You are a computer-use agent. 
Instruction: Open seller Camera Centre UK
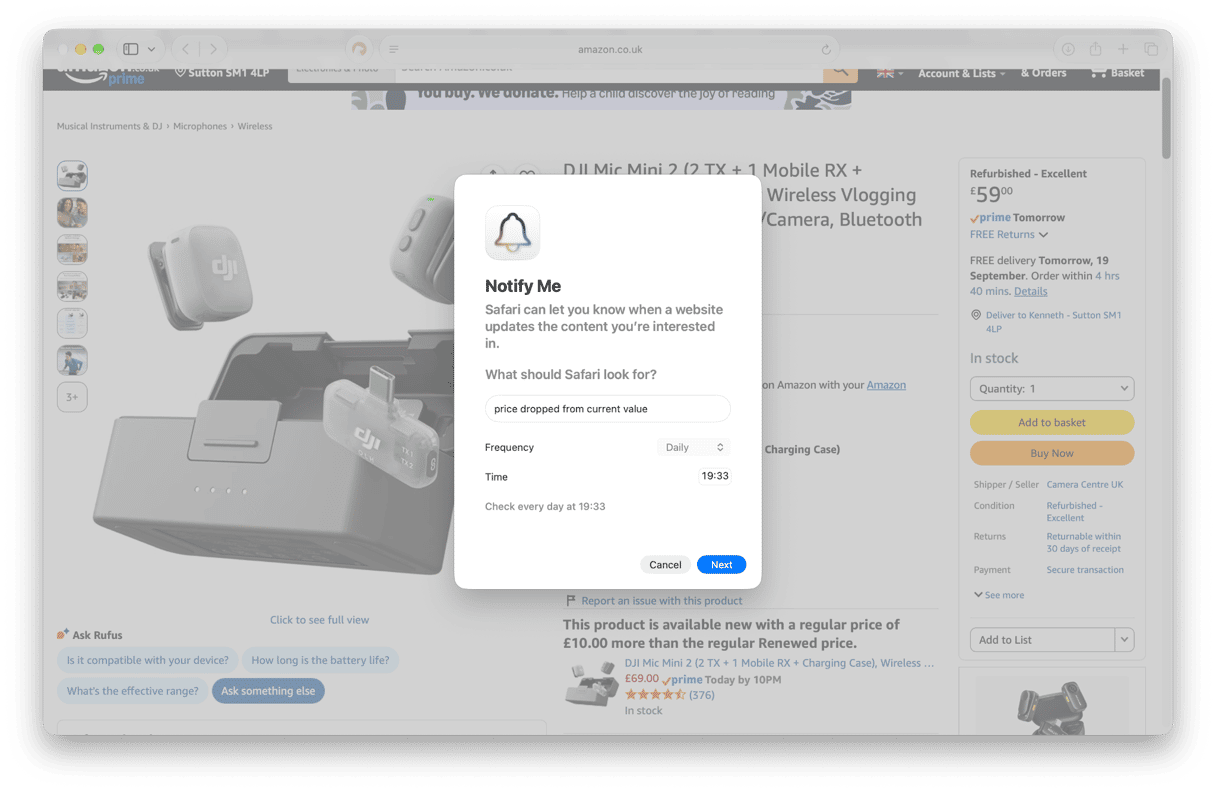(x=1085, y=484)
